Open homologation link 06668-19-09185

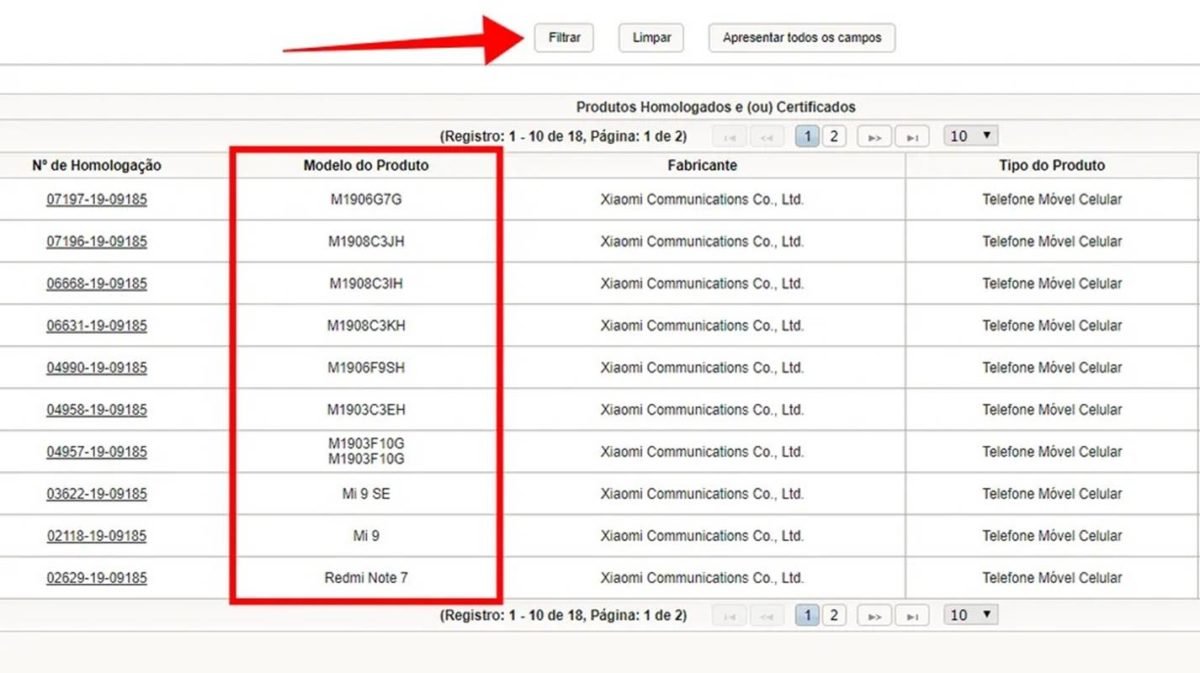pyautogui.click(x=97, y=283)
